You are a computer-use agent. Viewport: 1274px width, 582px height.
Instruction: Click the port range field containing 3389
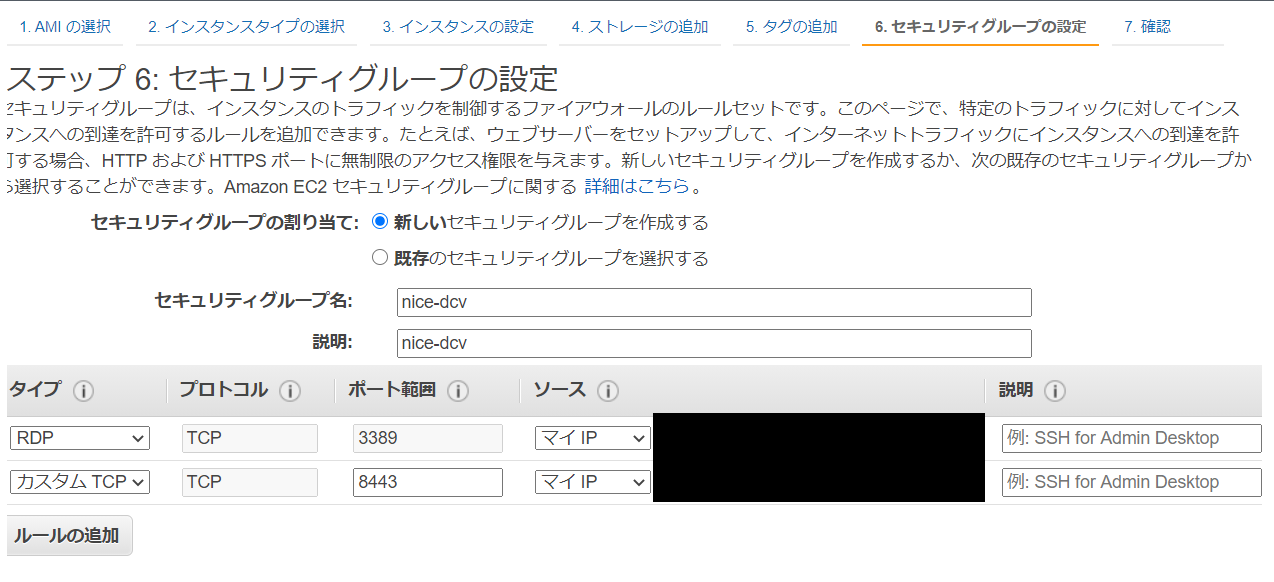coord(427,437)
